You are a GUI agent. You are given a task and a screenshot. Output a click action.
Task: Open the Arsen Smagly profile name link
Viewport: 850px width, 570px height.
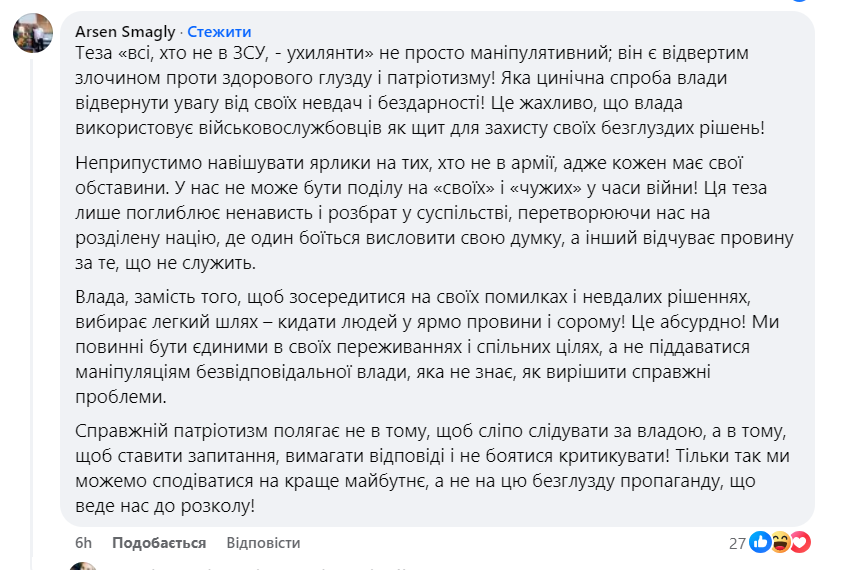pyautogui.click(x=127, y=32)
